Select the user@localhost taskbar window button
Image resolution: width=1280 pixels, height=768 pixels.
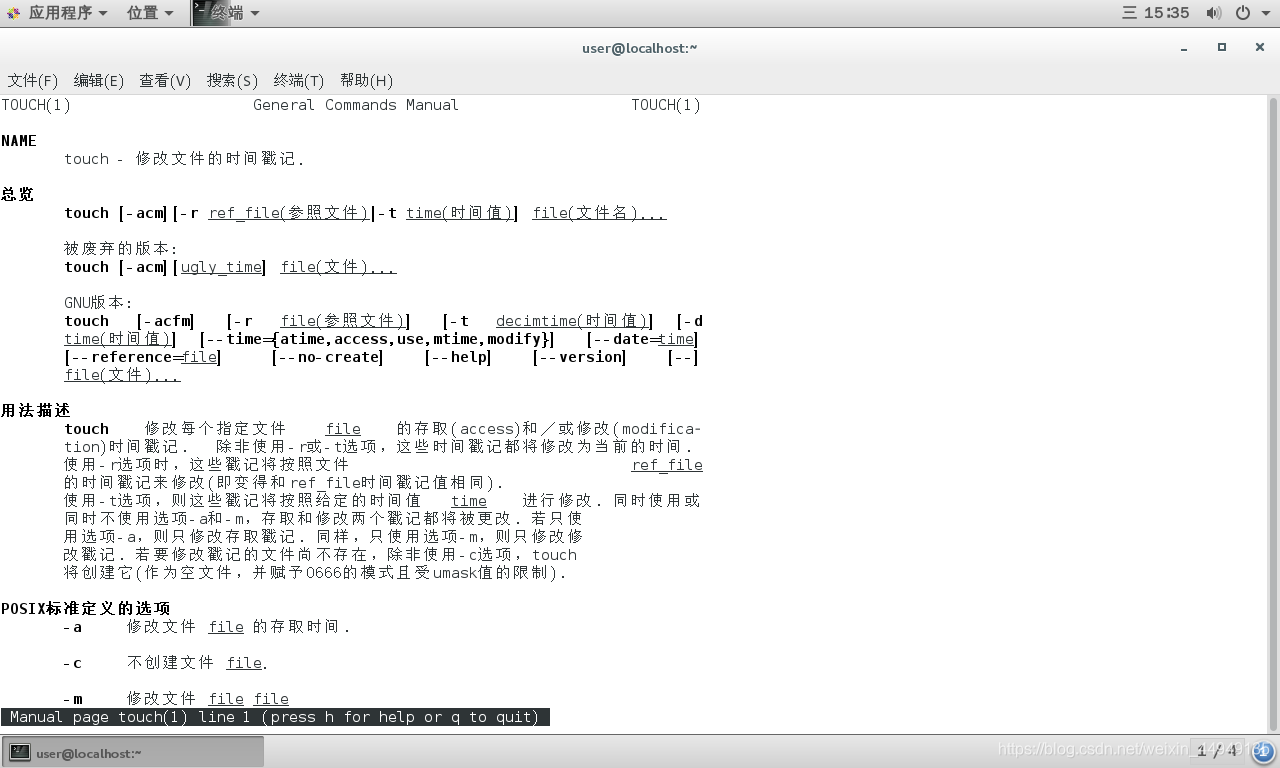click(134, 752)
